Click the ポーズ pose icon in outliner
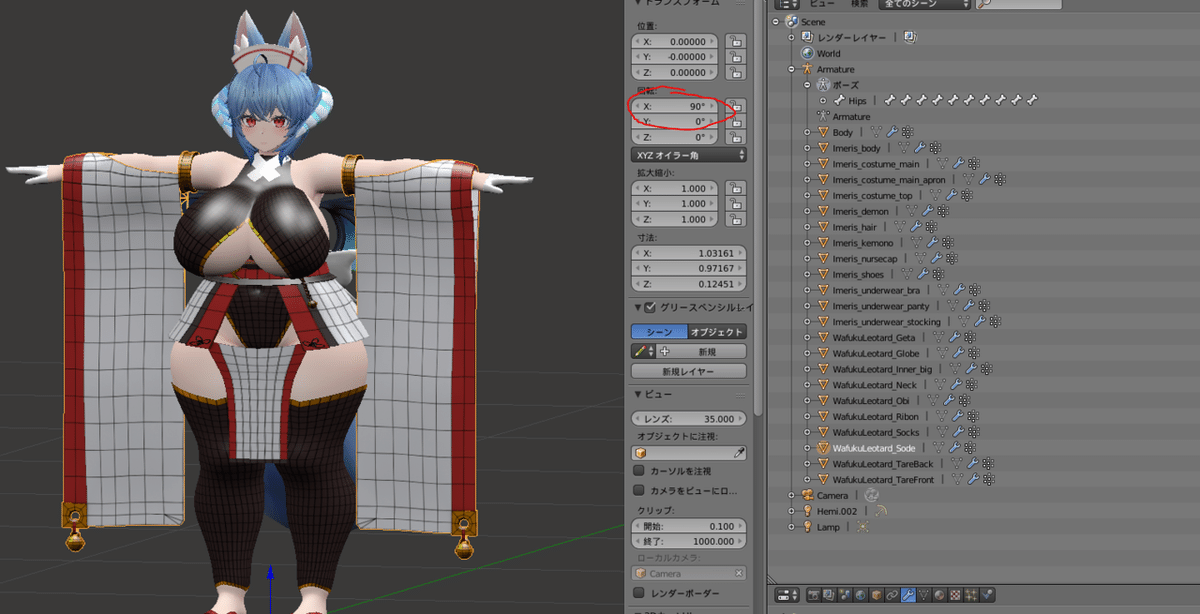The height and width of the screenshot is (614, 1200). click(x=823, y=85)
